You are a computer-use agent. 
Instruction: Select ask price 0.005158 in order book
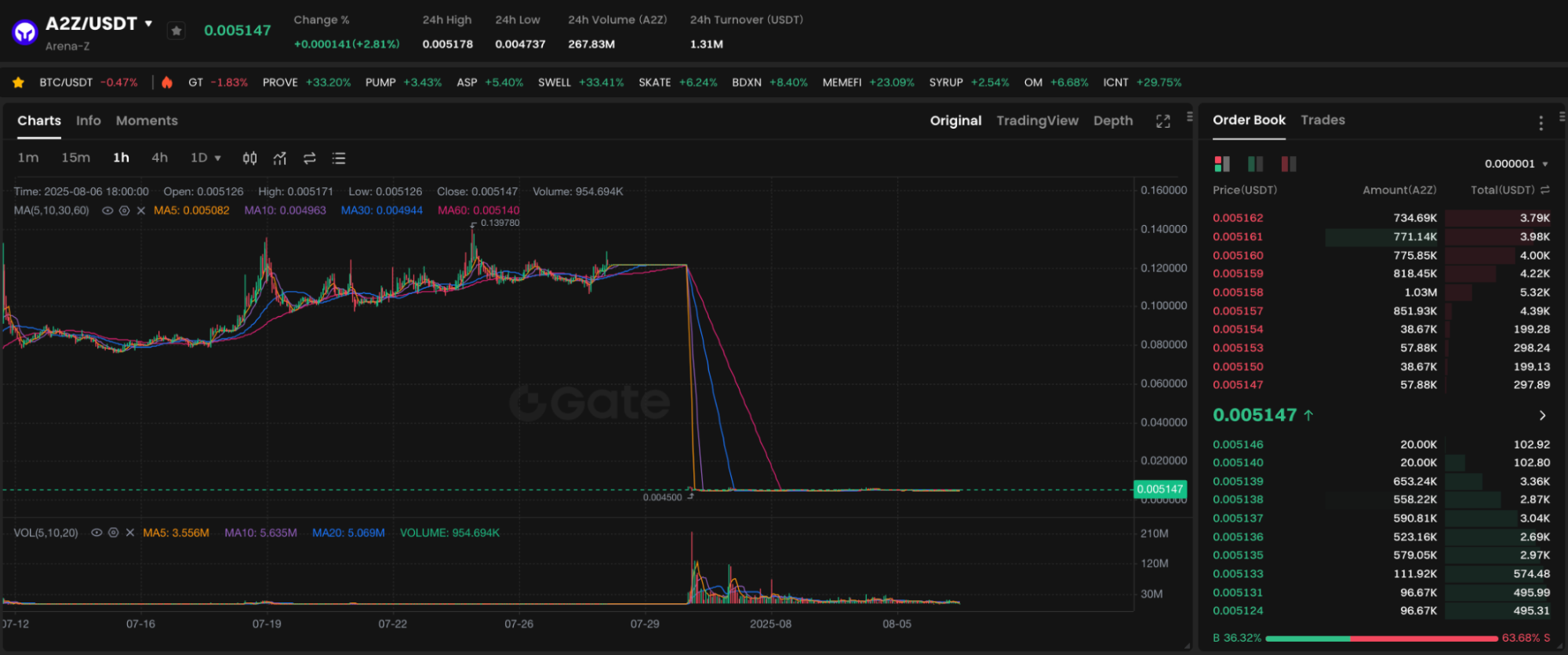1238,293
